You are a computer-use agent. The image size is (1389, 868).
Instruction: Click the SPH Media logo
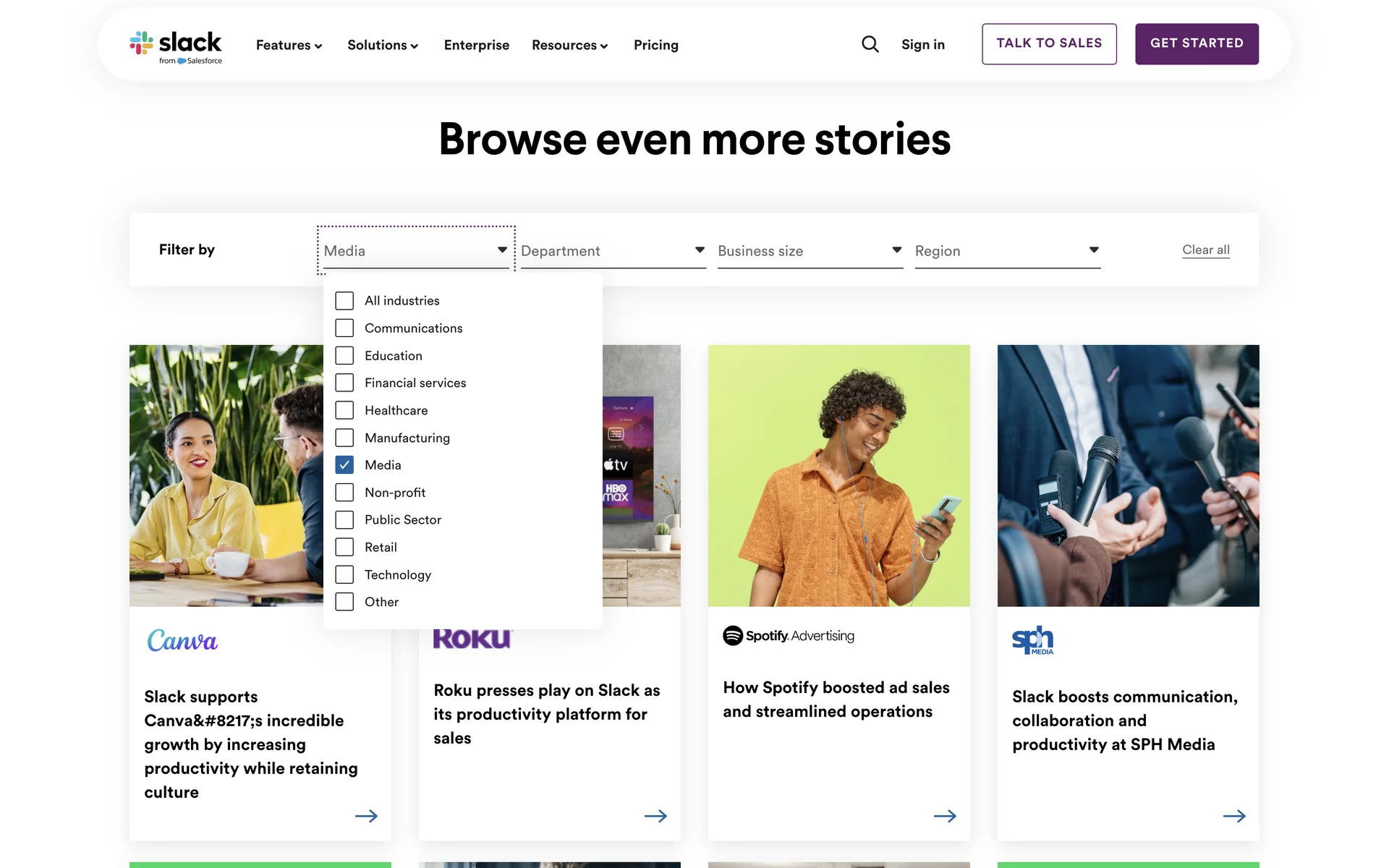[1032, 640]
